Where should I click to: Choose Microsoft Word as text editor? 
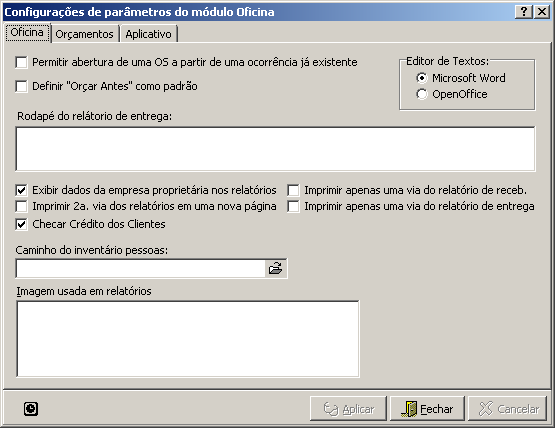pyautogui.click(x=422, y=78)
